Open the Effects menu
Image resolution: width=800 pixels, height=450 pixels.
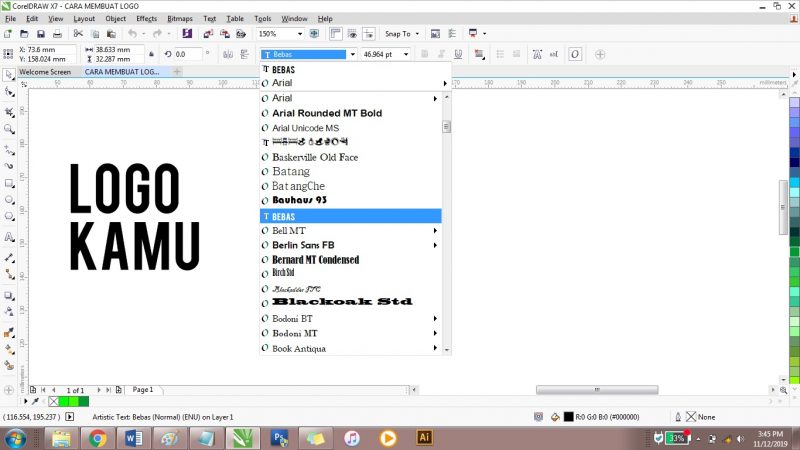[146, 19]
